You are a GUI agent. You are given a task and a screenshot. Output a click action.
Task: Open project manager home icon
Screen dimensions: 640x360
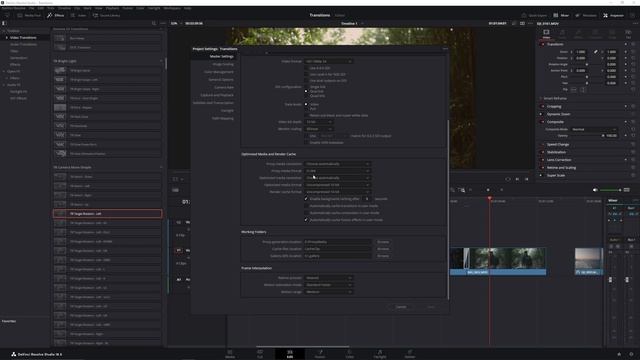tap(619, 354)
